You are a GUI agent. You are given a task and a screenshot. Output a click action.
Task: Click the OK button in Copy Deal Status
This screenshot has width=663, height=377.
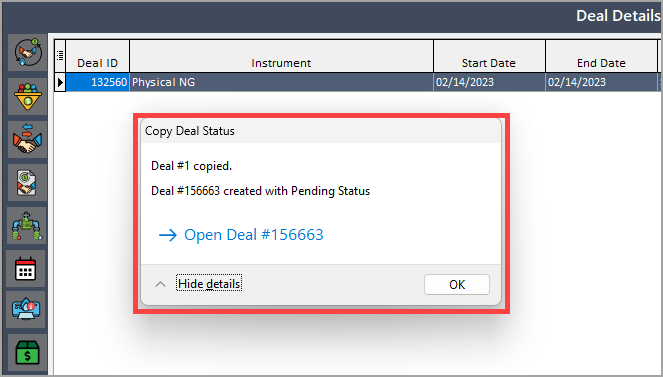pos(457,284)
